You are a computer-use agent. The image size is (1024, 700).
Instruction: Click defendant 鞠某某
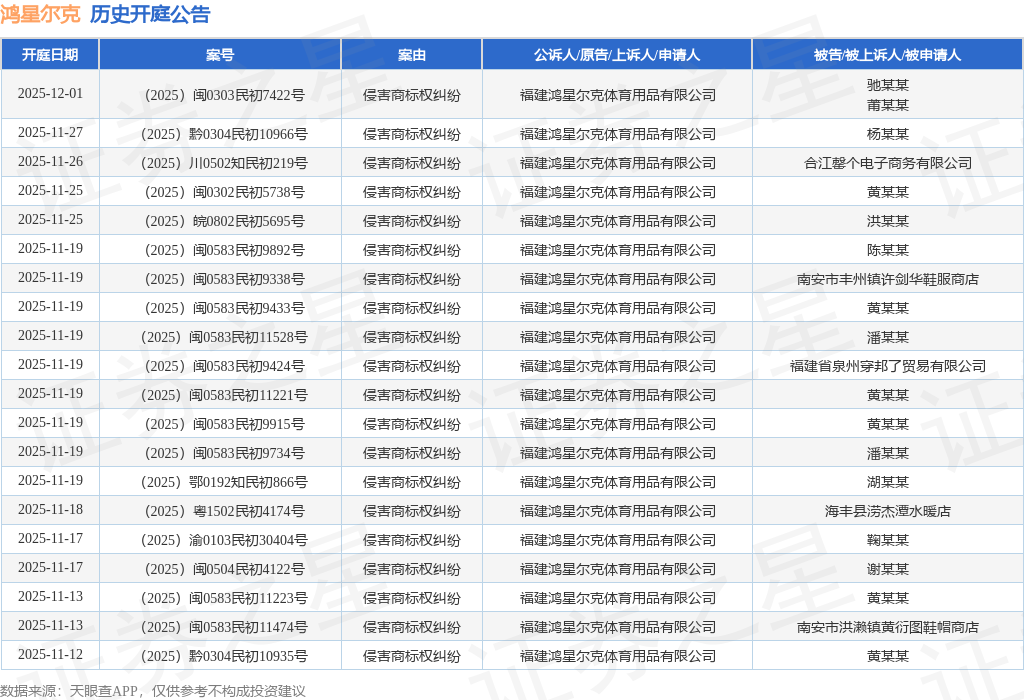point(888,541)
